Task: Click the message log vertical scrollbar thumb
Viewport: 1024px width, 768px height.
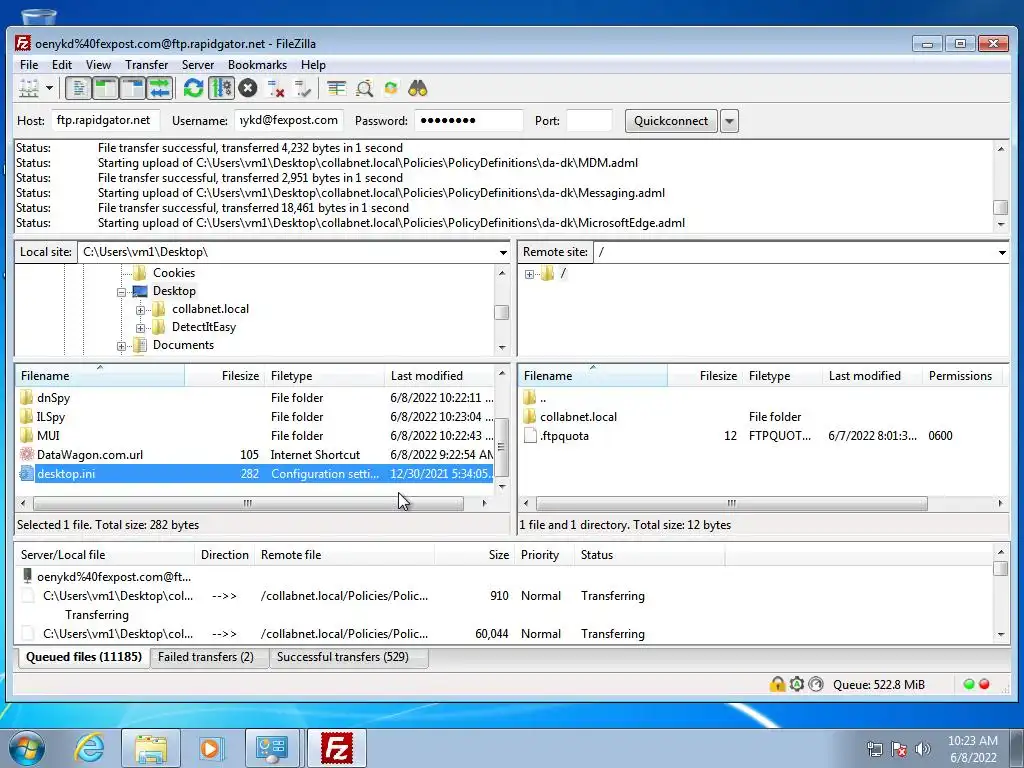Action: pos(1000,207)
